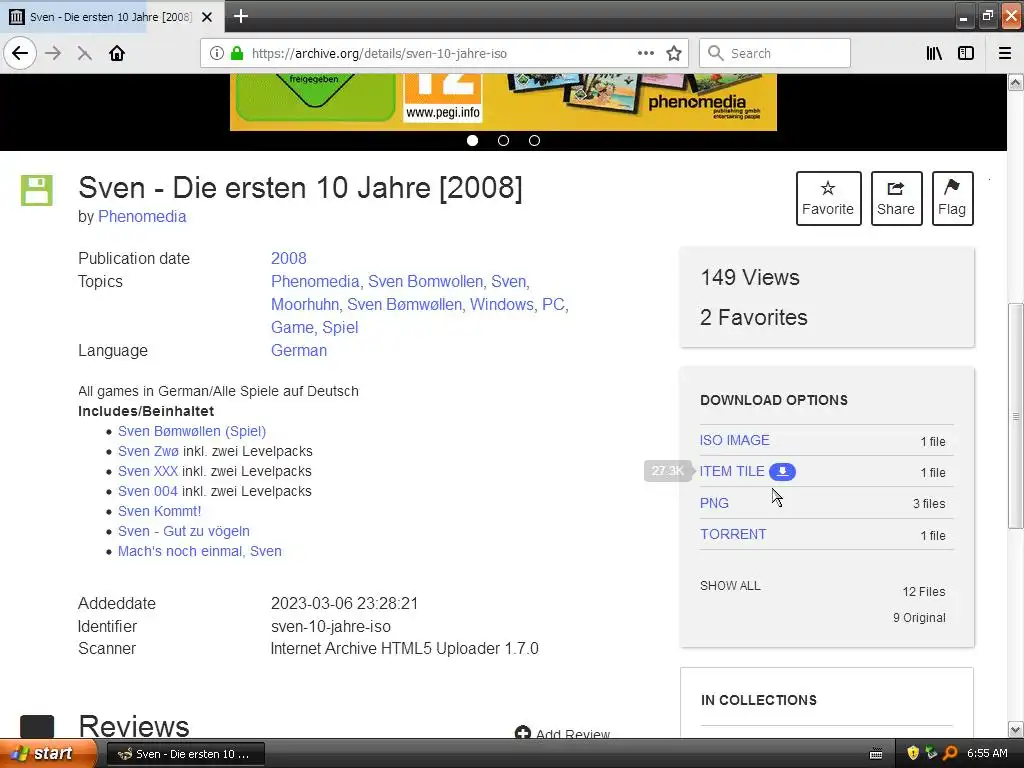Stop loading the page
1024x768 pixels.
(x=84, y=53)
